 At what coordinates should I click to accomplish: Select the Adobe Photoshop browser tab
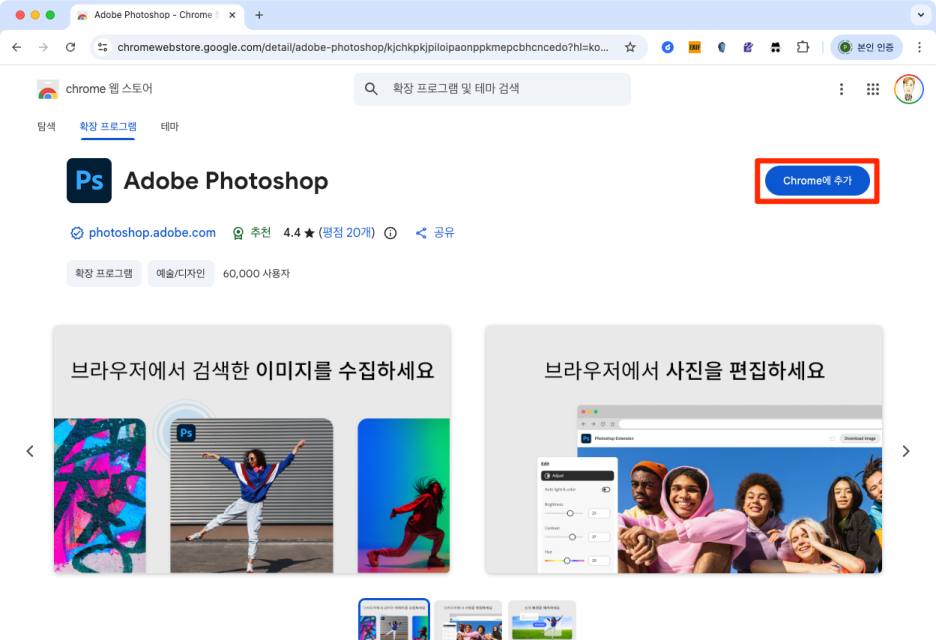pyautogui.click(x=156, y=15)
